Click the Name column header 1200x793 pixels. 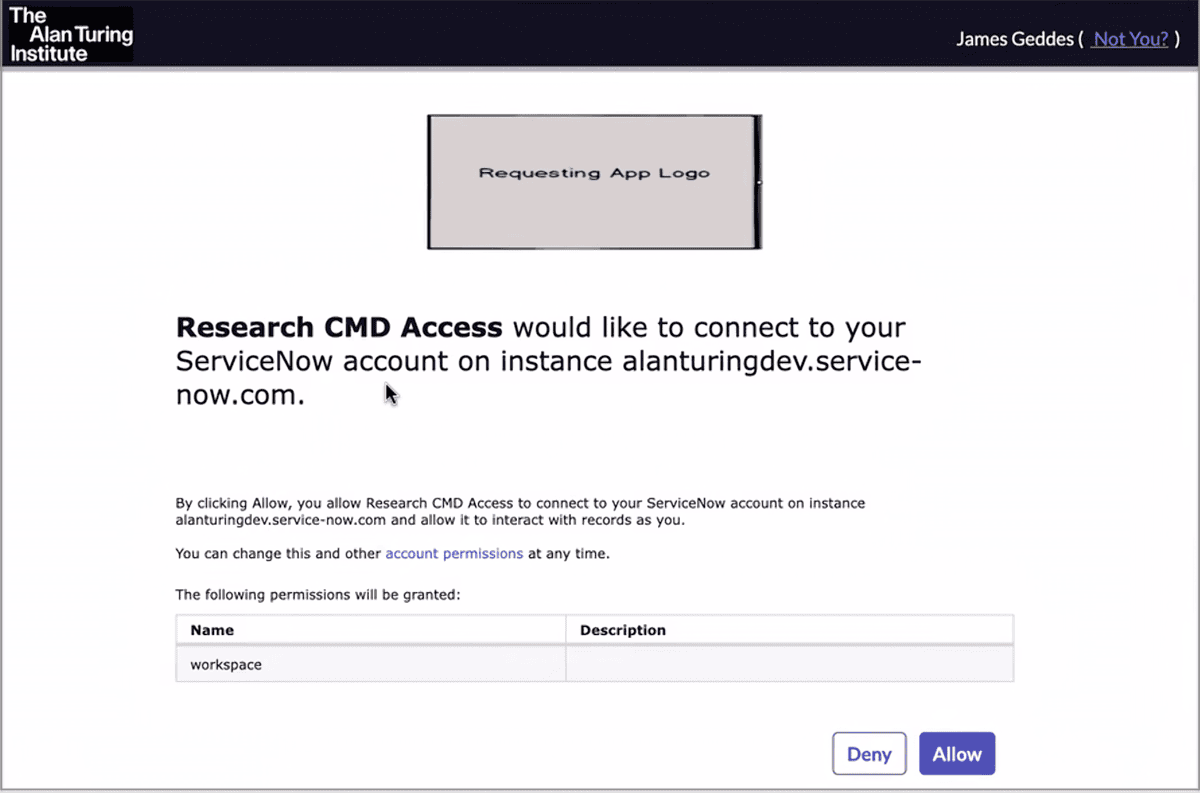coord(370,630)
